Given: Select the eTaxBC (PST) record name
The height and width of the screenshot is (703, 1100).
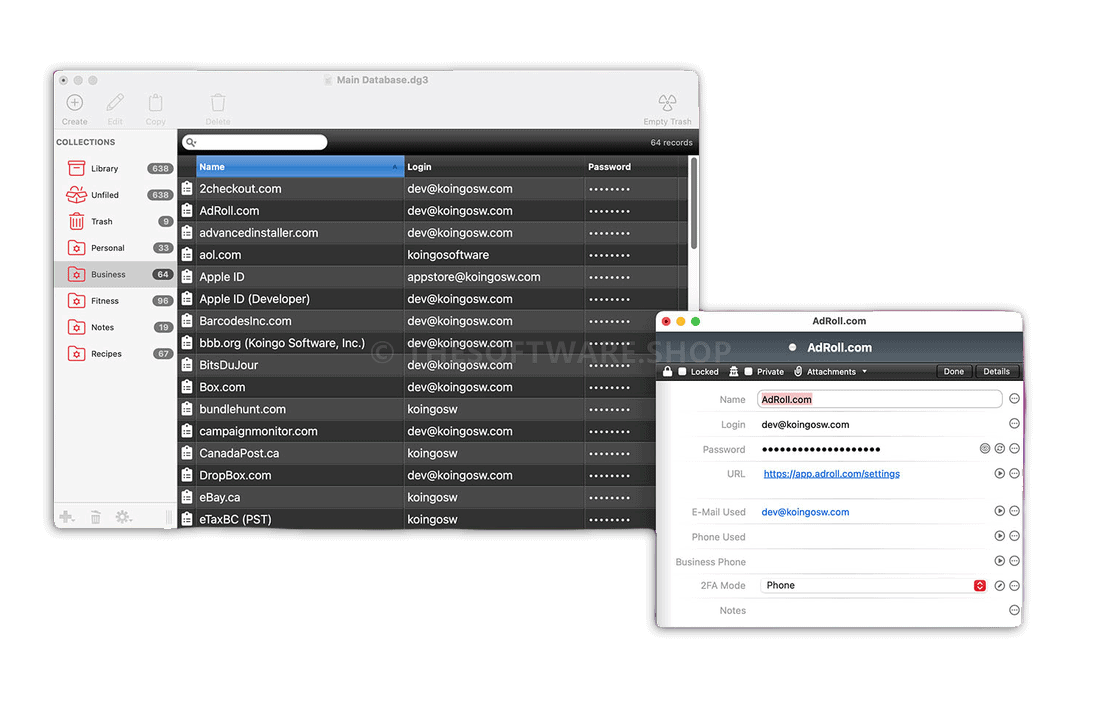Looking at the screenshot, I should tap(235, 519).
